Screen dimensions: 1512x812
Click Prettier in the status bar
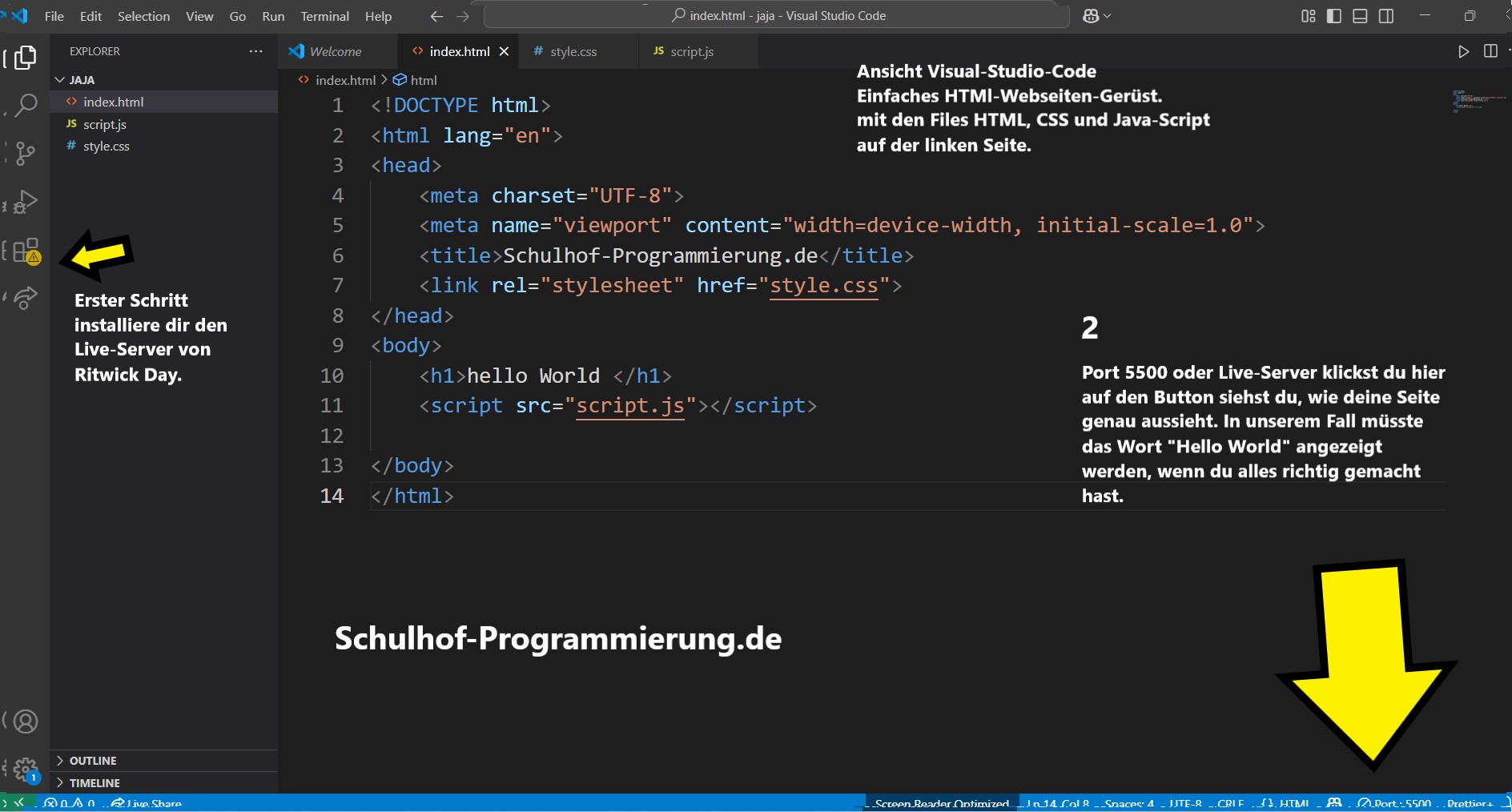point(1470,803)
